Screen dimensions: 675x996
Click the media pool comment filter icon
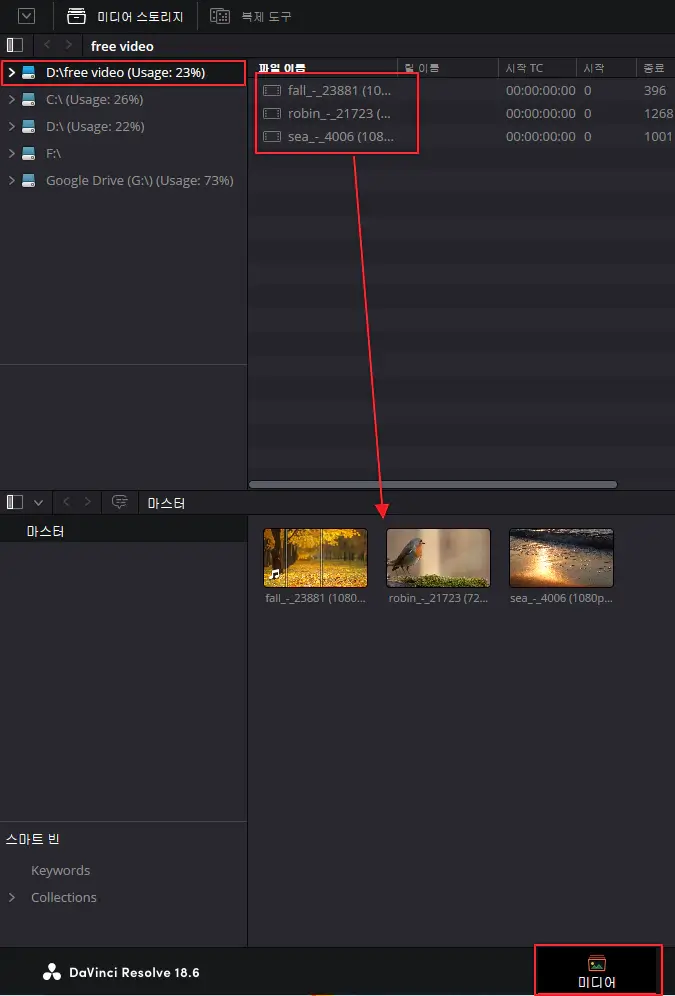coord(119,502)
